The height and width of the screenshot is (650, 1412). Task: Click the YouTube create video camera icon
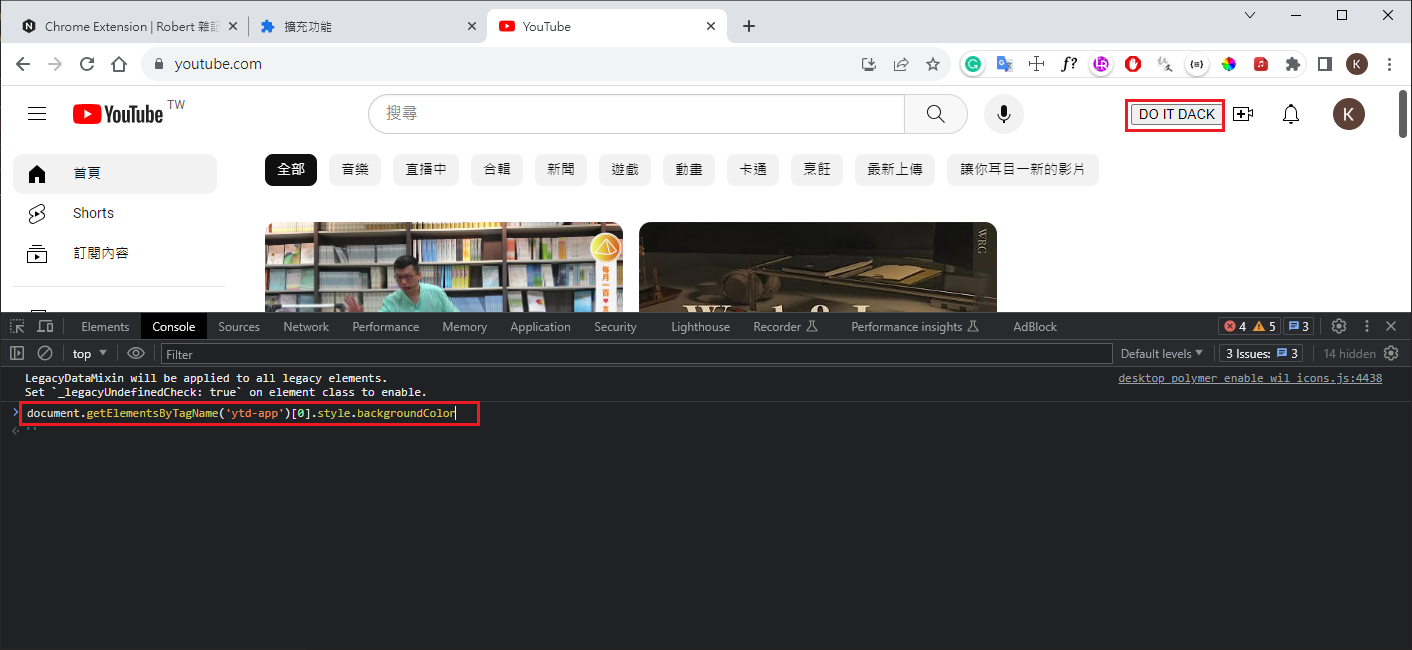(x=1243, y=114)
